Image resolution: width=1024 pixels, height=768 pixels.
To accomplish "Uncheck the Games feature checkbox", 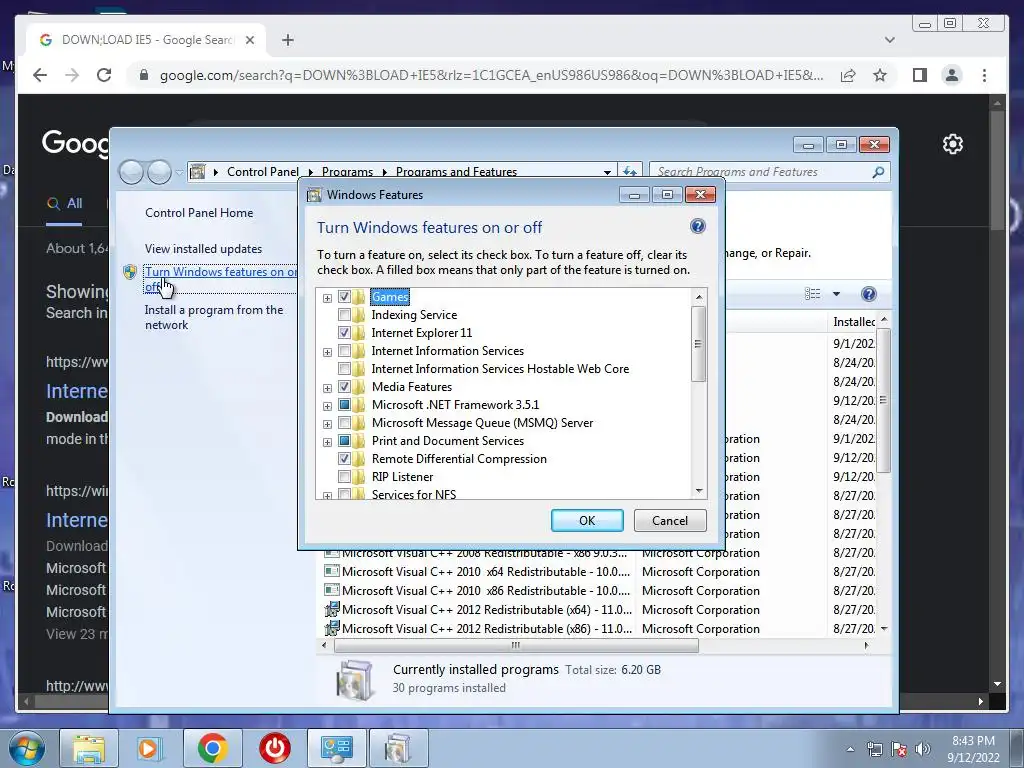I will pos(344,296).
